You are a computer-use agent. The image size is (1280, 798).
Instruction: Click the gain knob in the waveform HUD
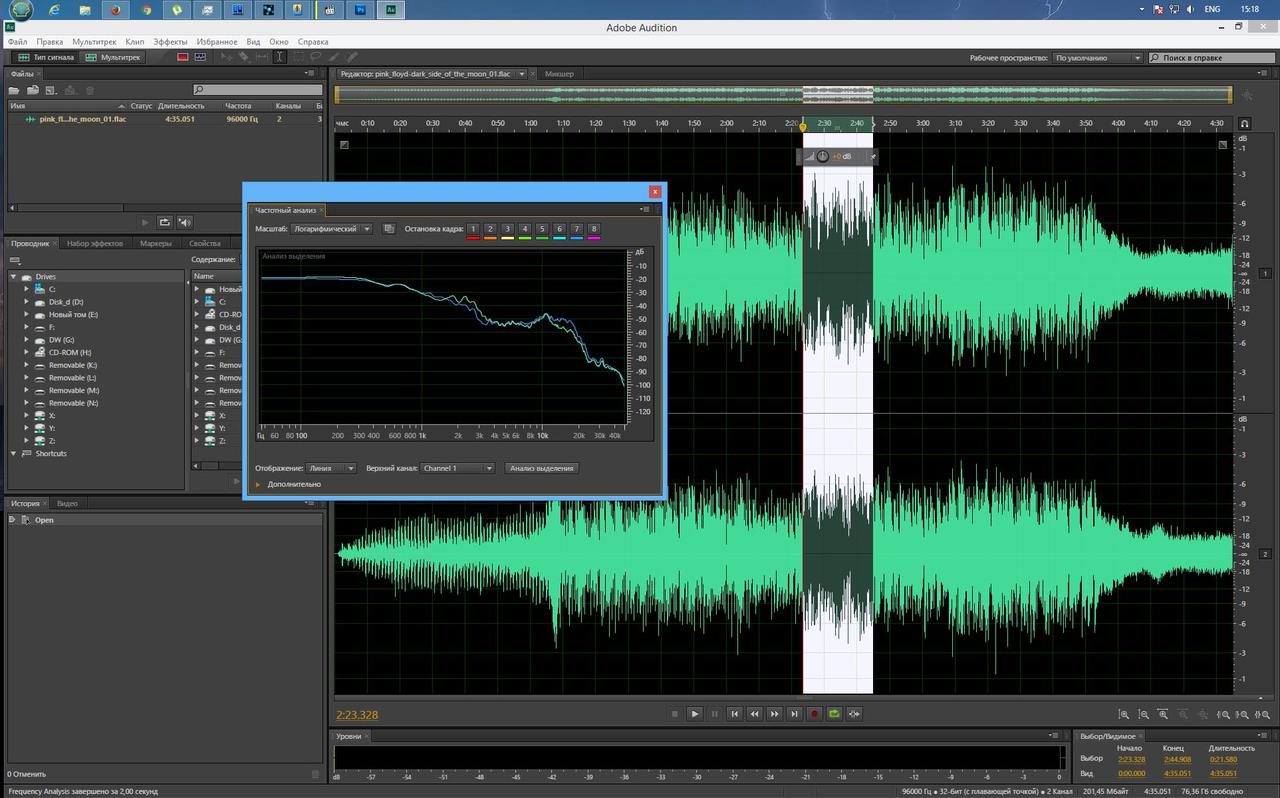823,156
